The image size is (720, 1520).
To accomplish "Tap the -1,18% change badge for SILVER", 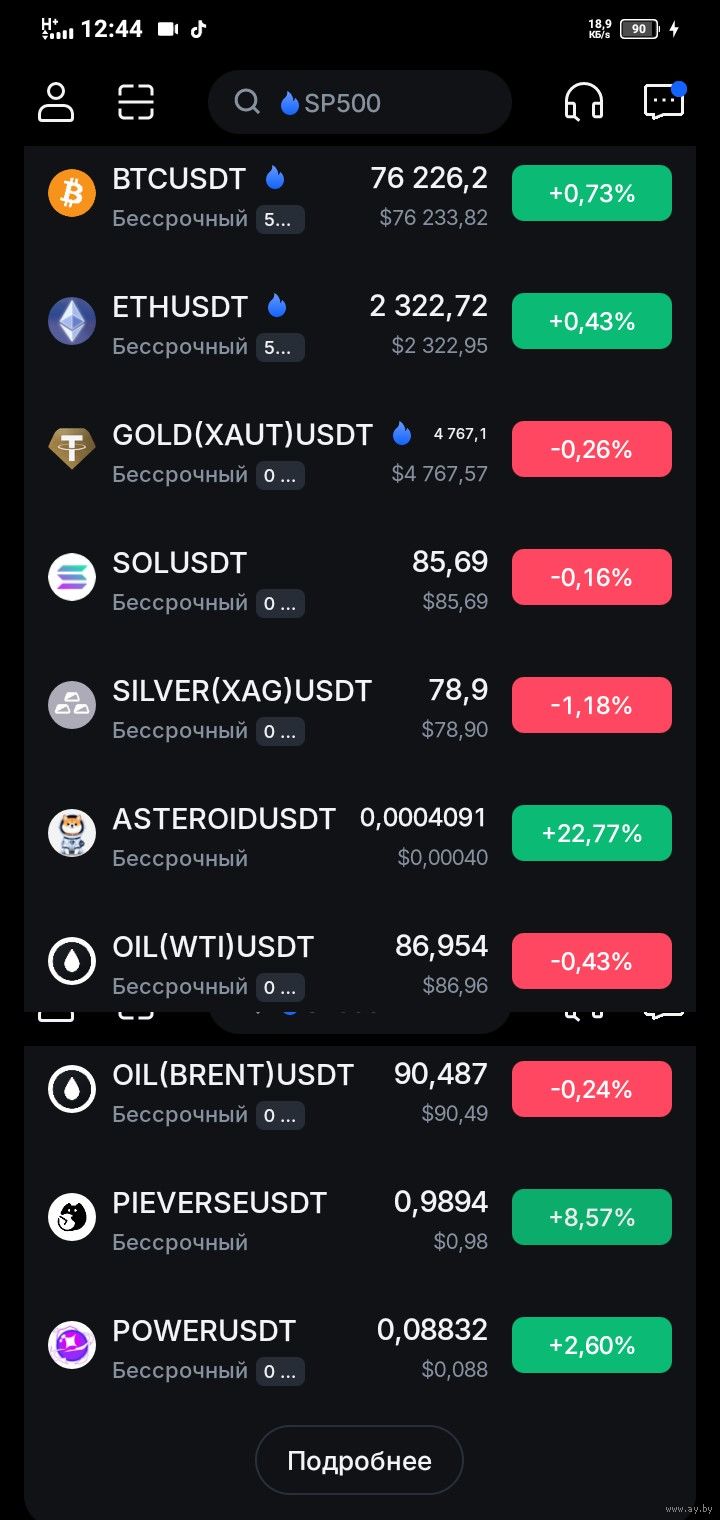I will coord(592,705).
